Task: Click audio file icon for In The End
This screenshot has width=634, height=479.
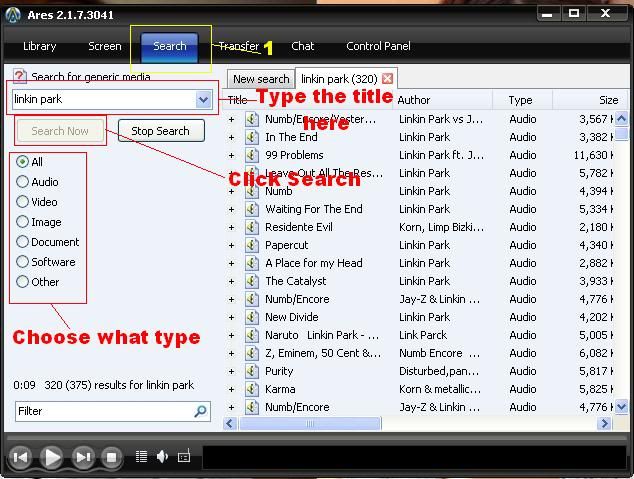Action: [x=251, y=137]
